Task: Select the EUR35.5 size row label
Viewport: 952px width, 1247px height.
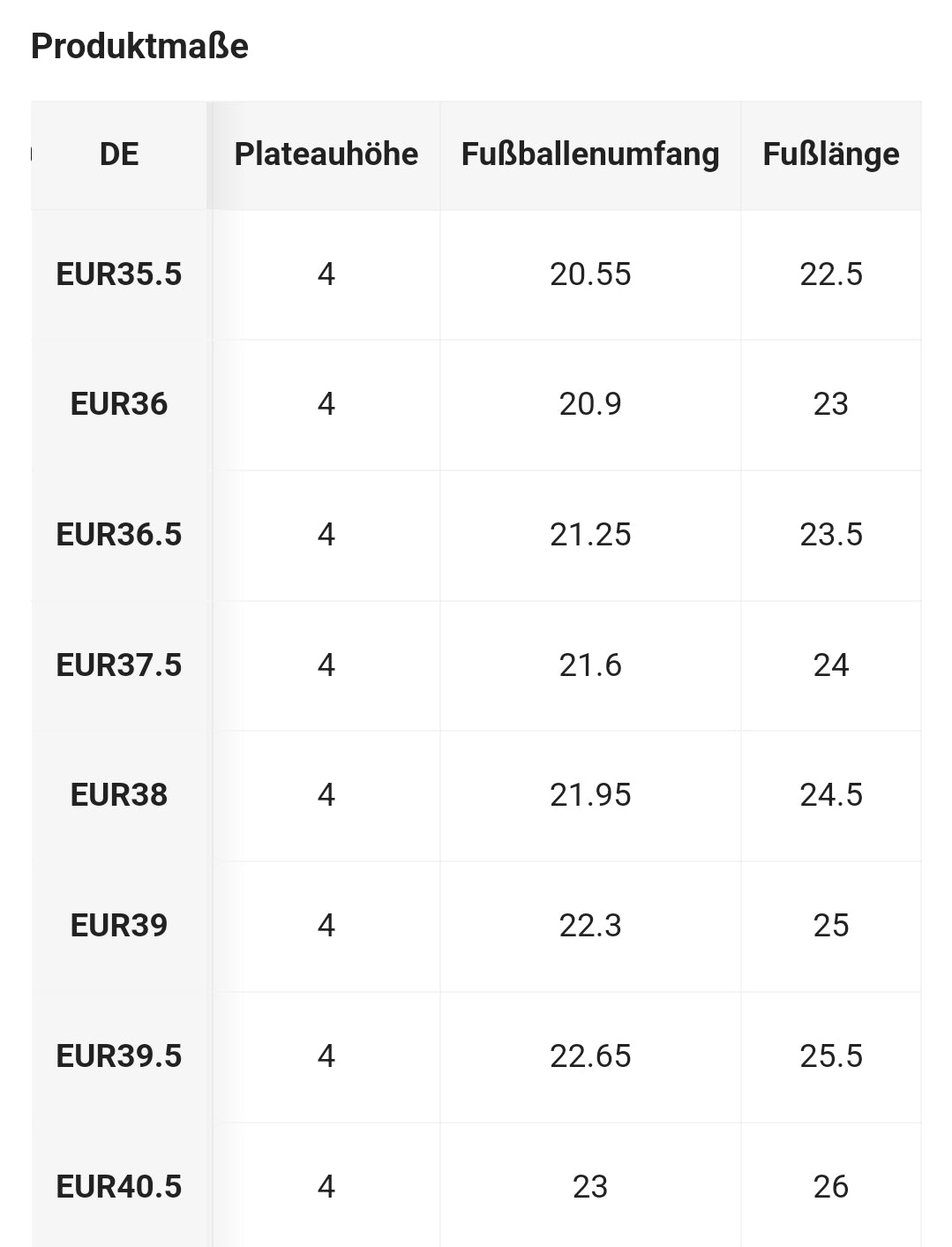Action: coord(119,274)
